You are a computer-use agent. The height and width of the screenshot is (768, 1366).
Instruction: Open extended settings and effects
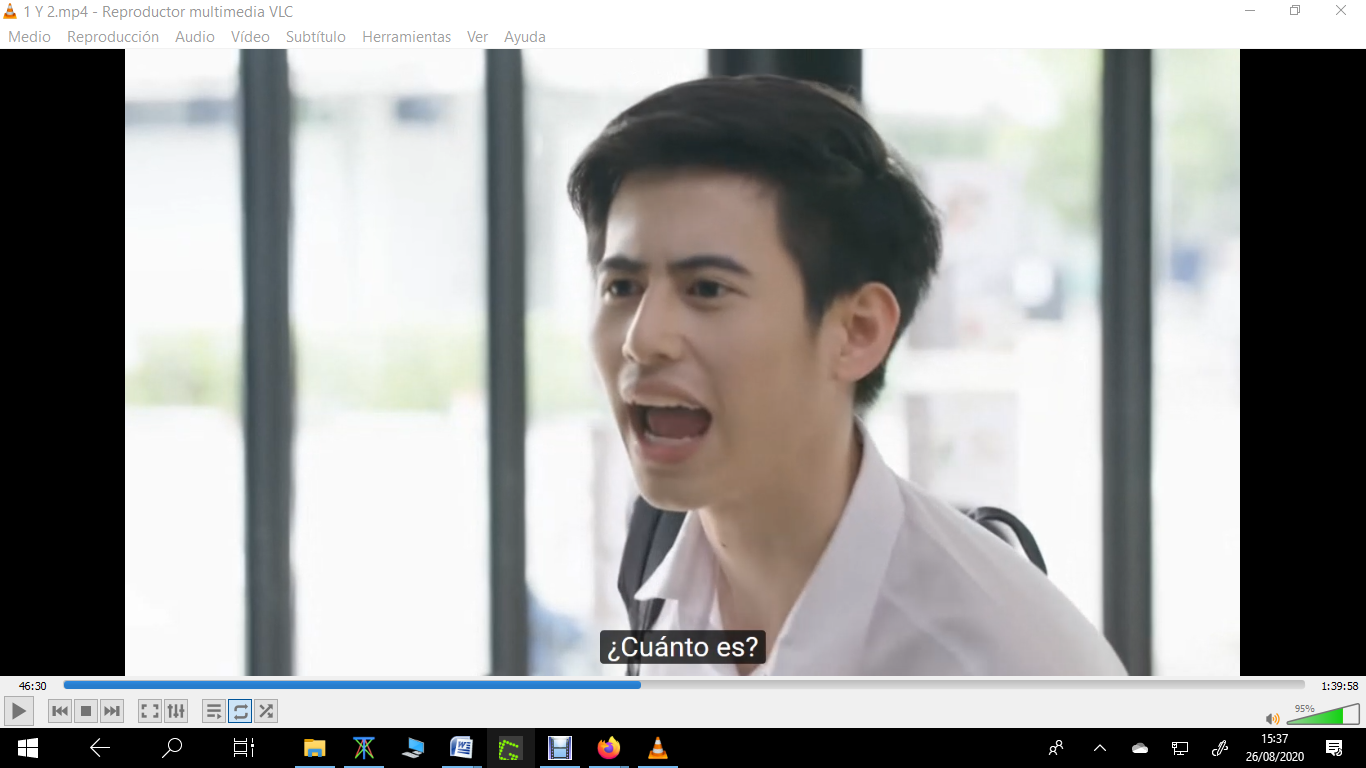[176, 711]
